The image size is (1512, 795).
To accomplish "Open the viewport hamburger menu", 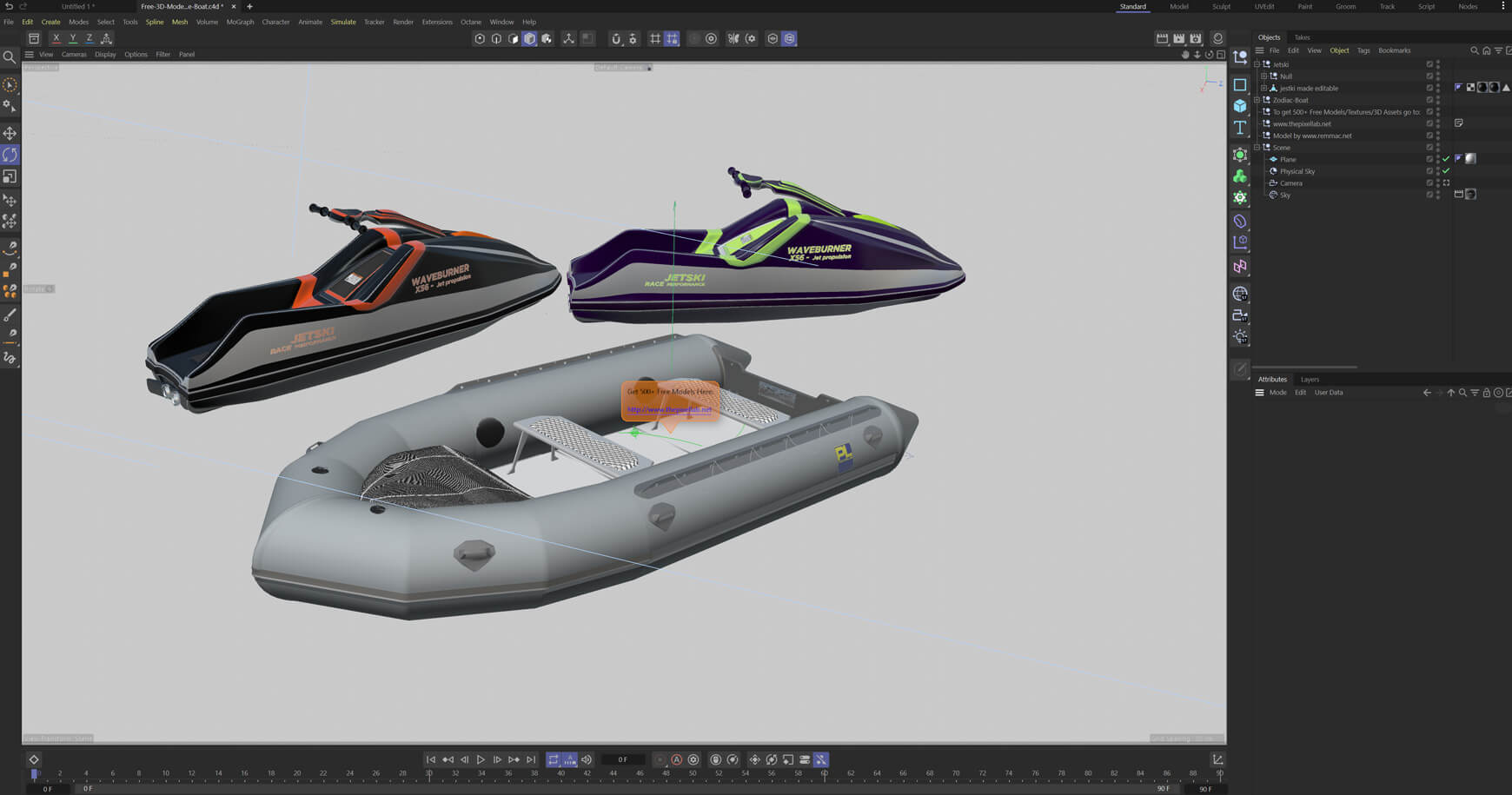I will click(29, 55).
